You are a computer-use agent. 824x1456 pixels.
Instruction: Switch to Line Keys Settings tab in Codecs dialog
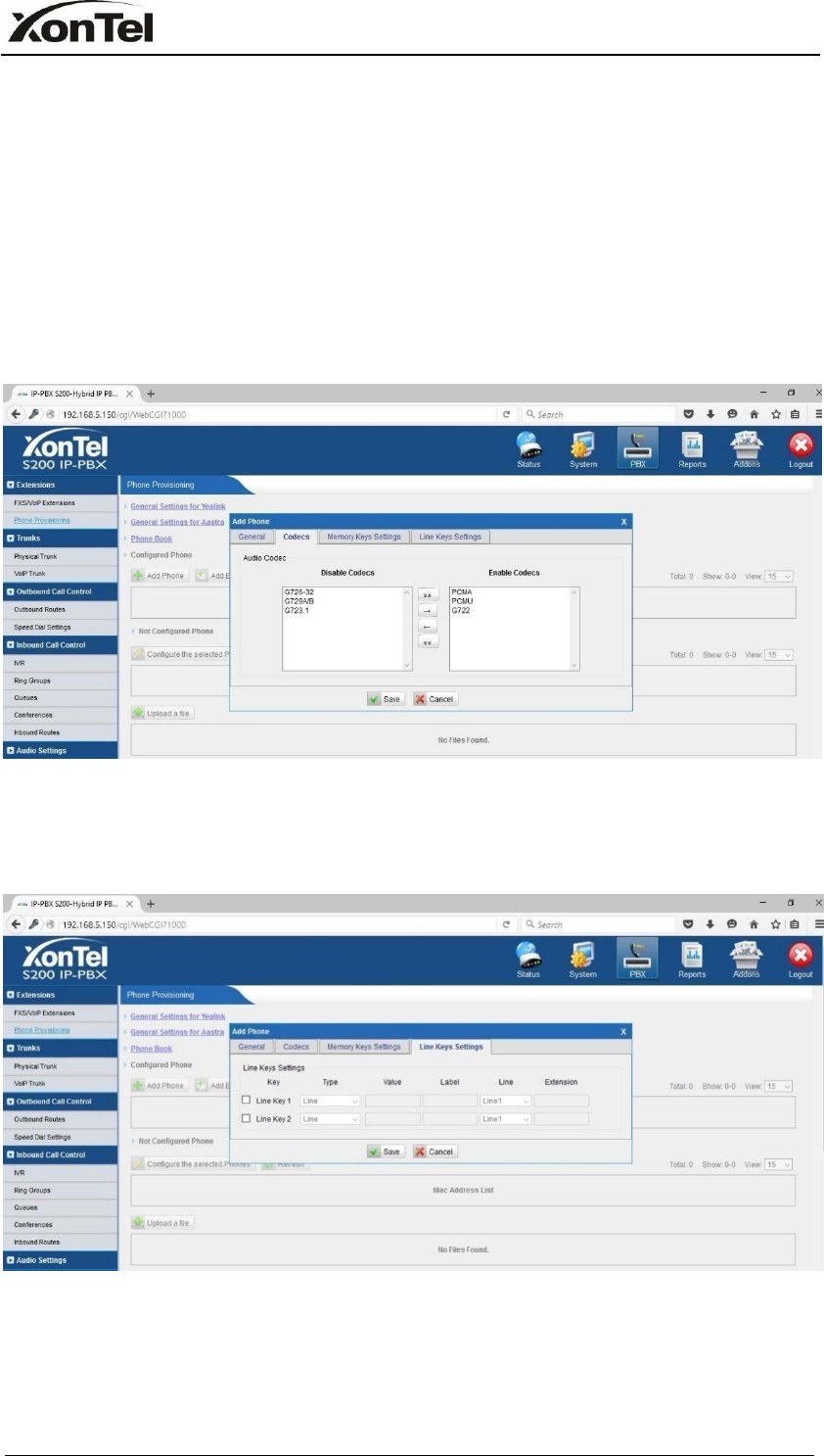pos(450,537)
